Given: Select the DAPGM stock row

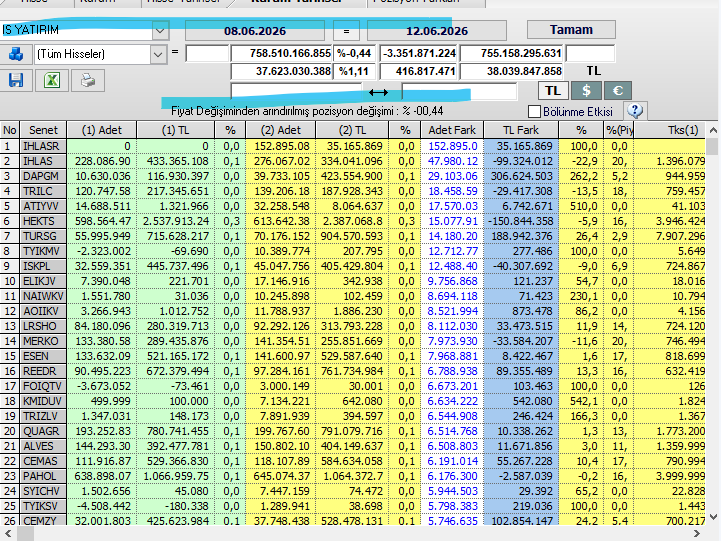Looking at the screenshot, I should tap(353, 176).
